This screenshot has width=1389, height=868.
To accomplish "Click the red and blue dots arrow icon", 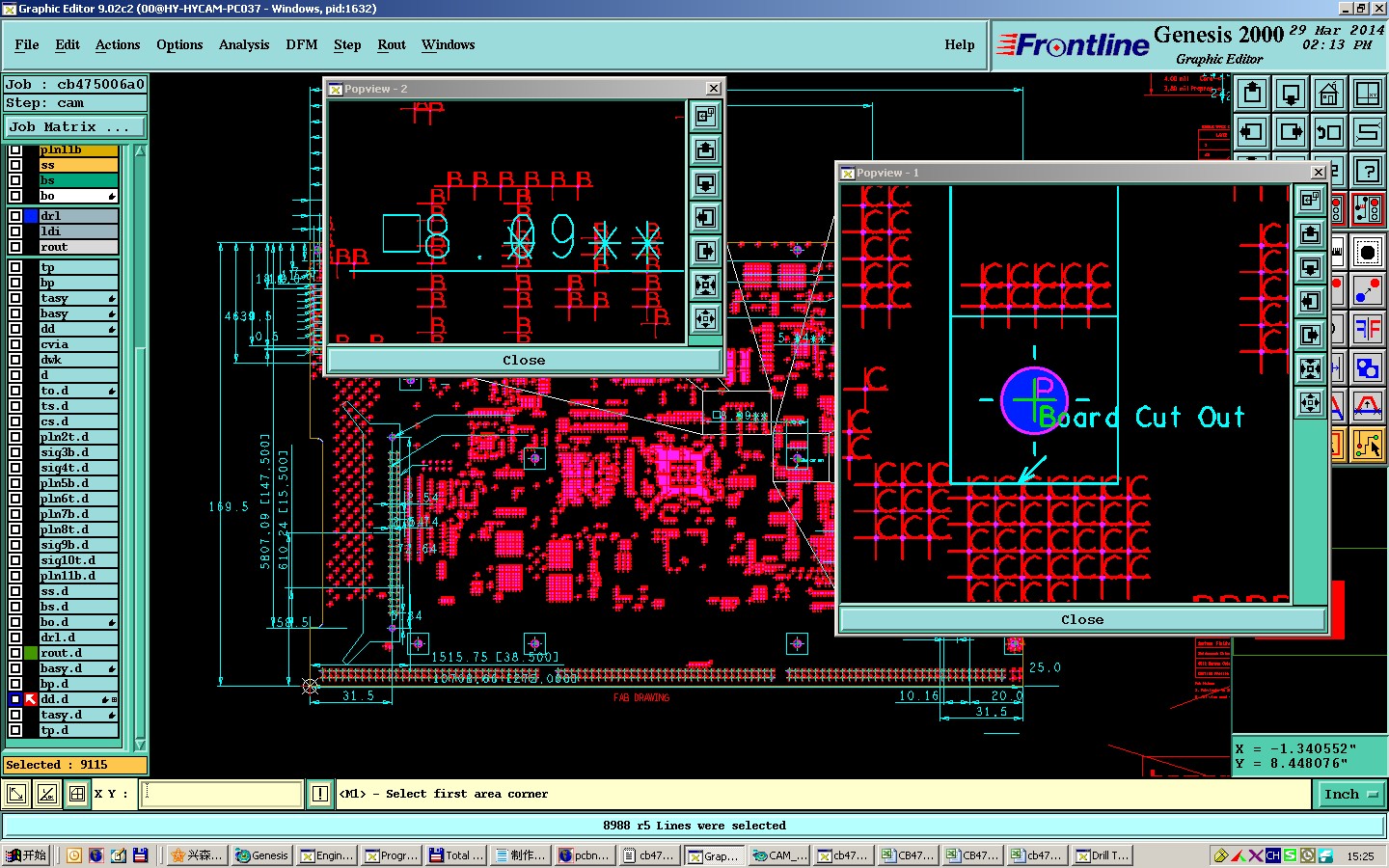I will click(1368, 290).
